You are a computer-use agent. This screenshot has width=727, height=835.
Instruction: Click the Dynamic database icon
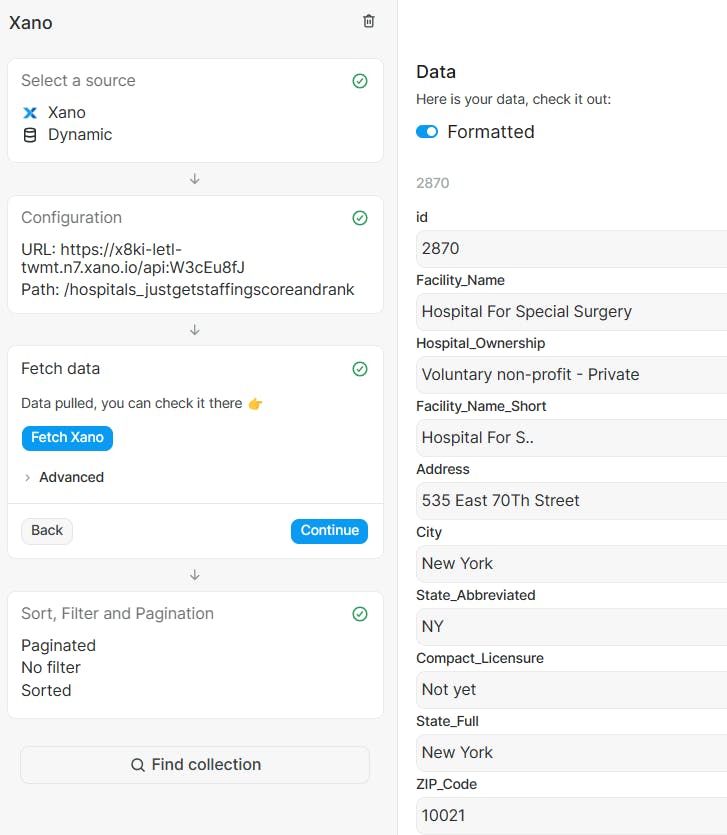30,135
